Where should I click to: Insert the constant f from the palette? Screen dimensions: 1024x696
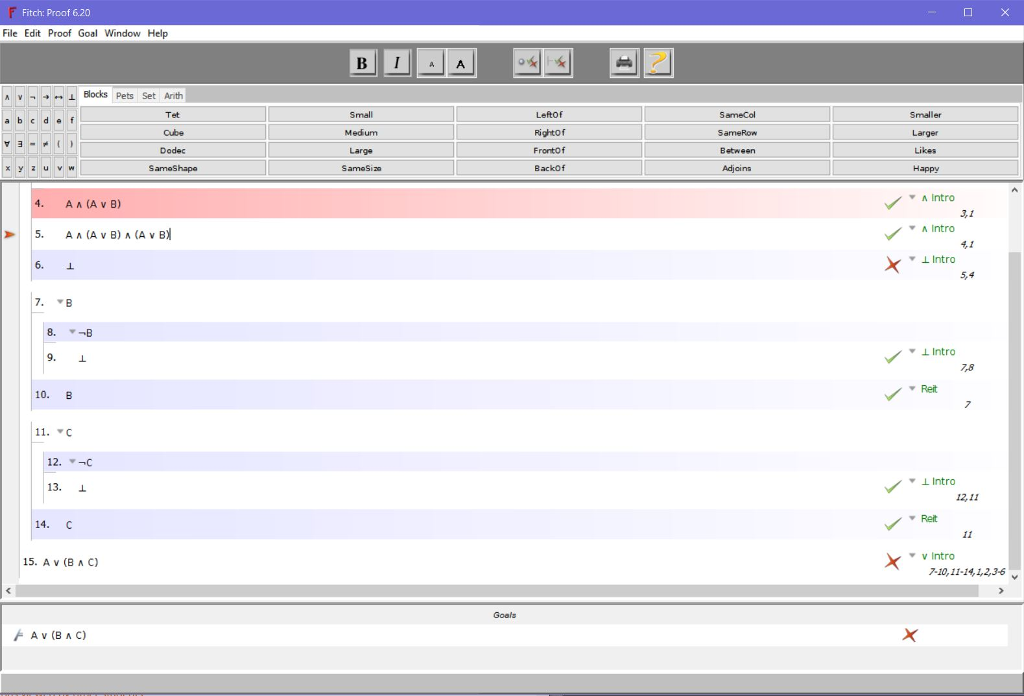coord(72,121)
